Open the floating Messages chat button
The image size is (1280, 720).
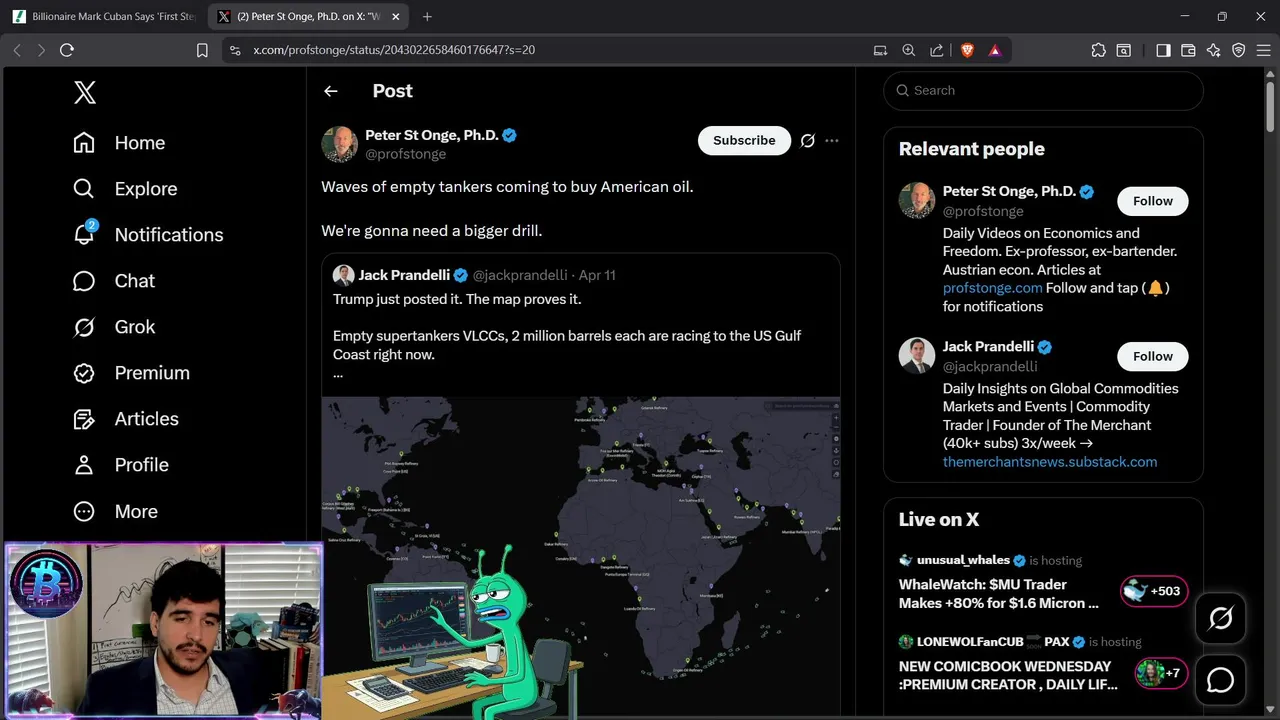(x=1220, y=680)
